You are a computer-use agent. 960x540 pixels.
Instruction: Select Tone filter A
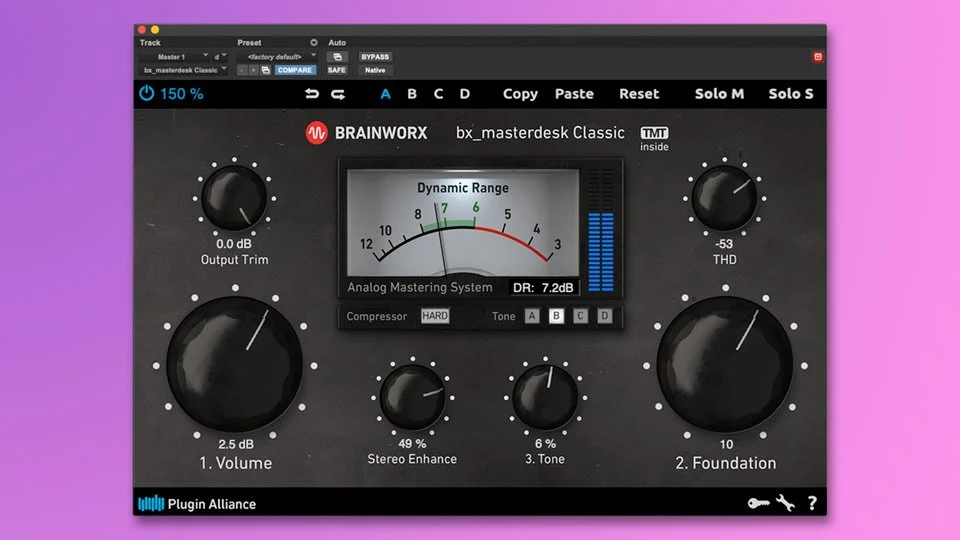click(x=532, y=316)
